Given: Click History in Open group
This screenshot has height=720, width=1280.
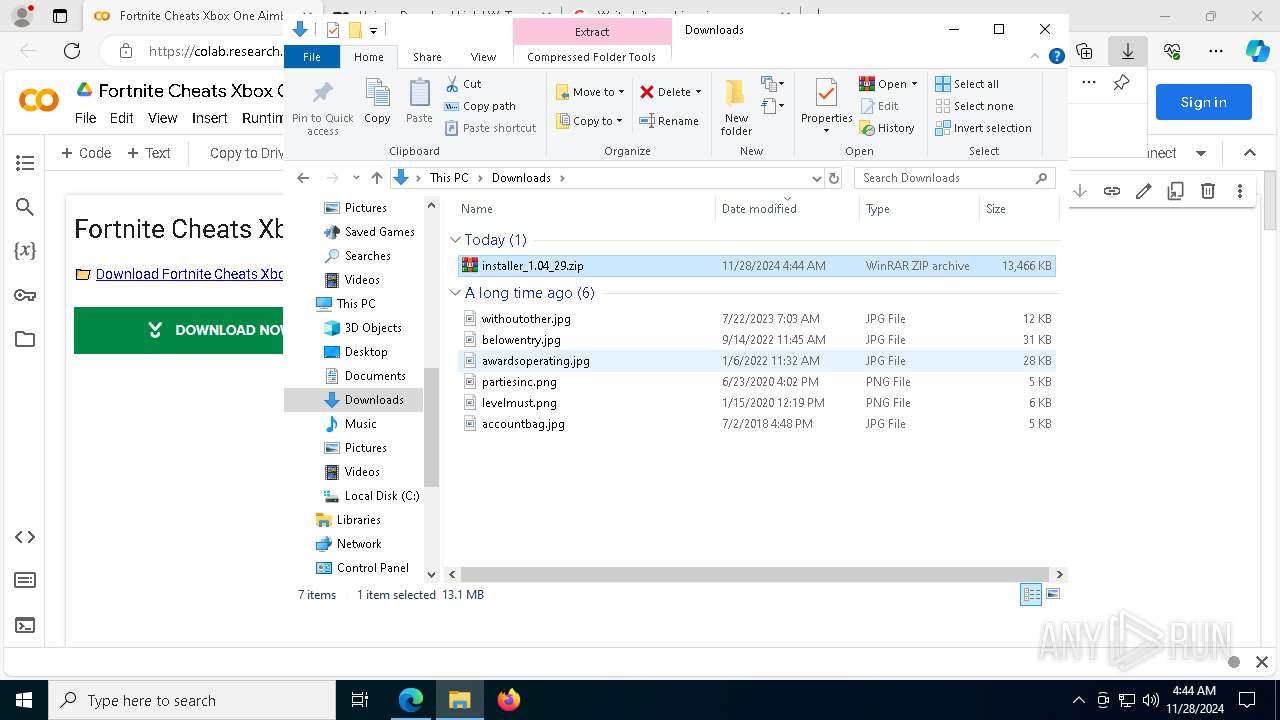Looking at the screenshot, I should coord(887,128).
